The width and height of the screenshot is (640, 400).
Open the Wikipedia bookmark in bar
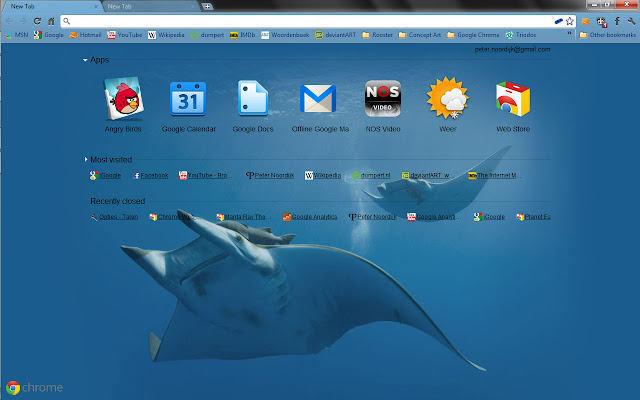click(x=166, y=35)
